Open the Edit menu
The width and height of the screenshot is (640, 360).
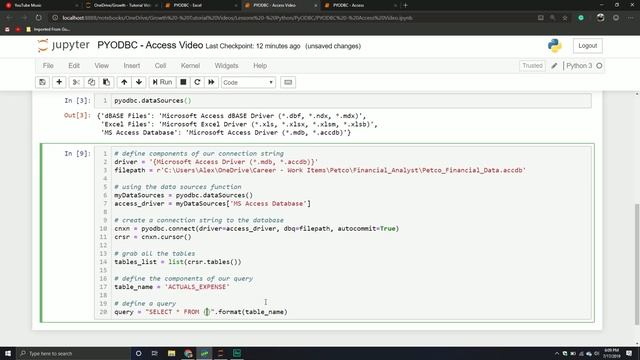[74, 66]
